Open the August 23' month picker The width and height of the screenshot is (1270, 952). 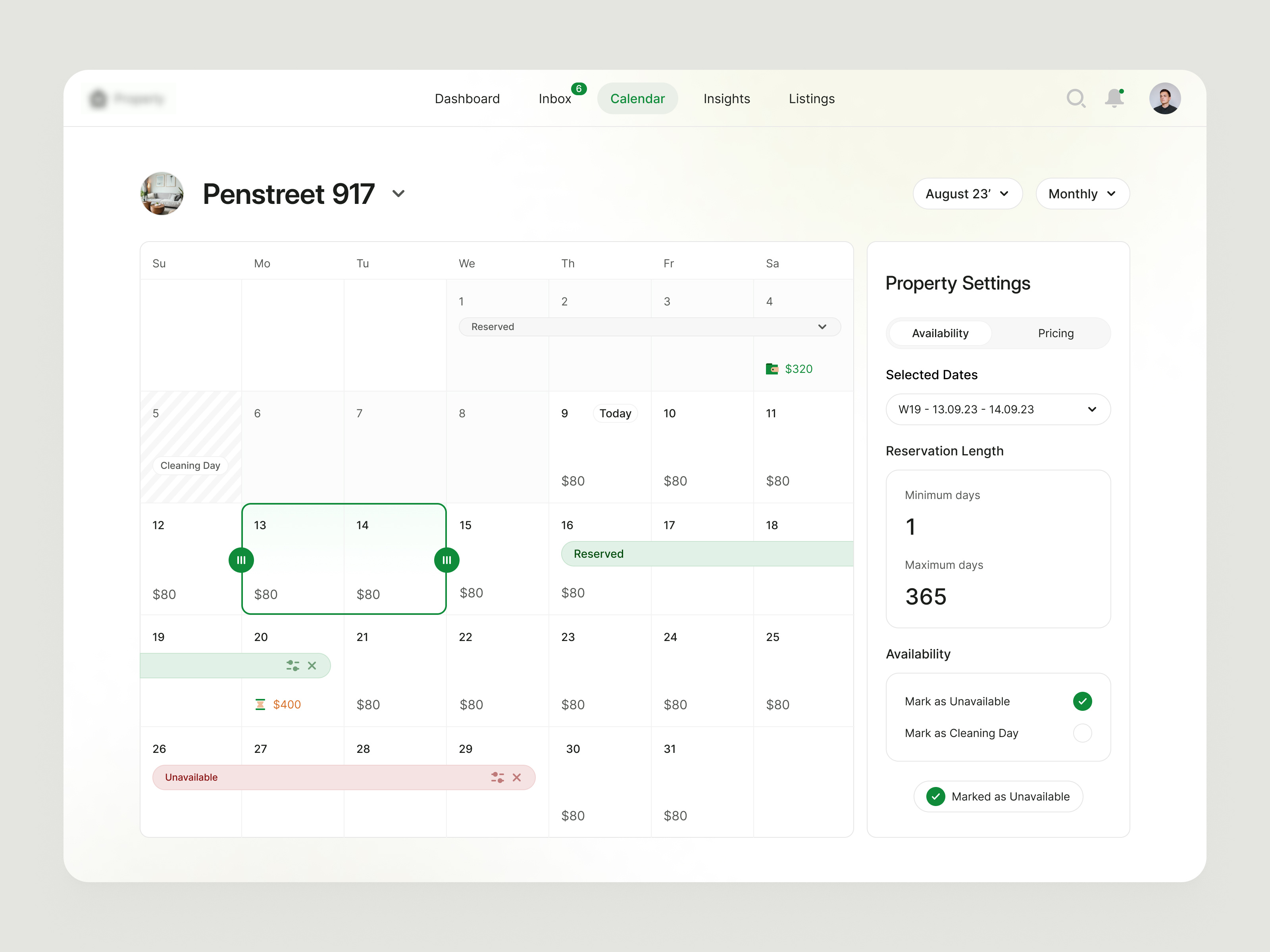click(968, 194)
